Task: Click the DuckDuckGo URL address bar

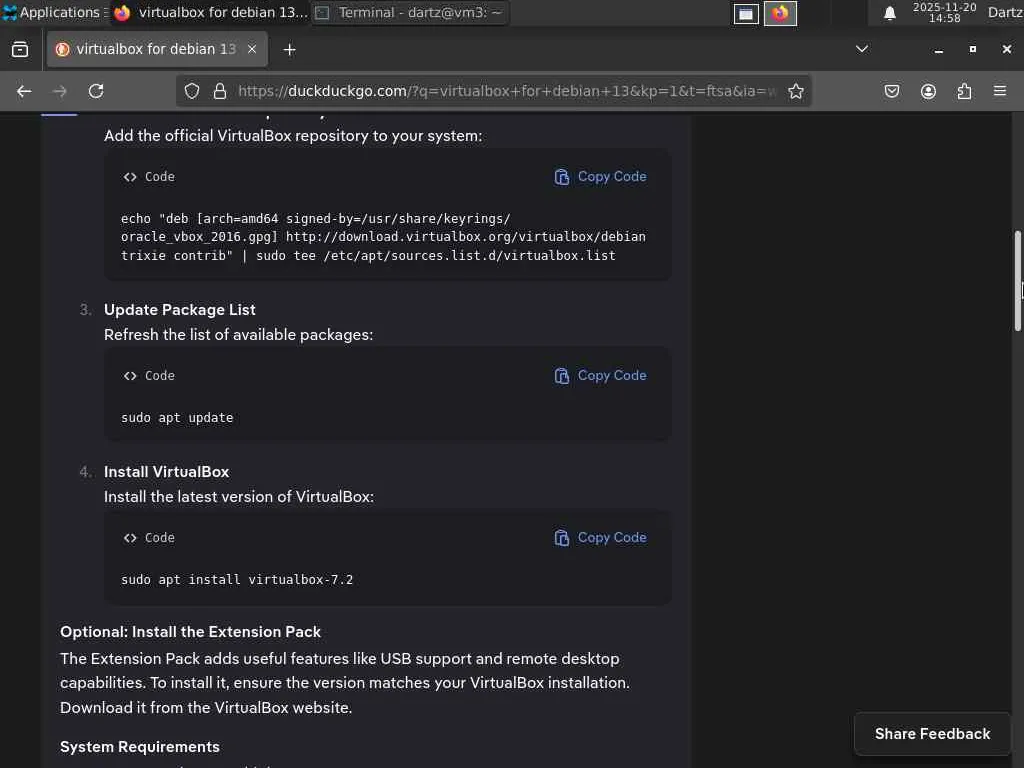Action: click(x=500, y=91)
